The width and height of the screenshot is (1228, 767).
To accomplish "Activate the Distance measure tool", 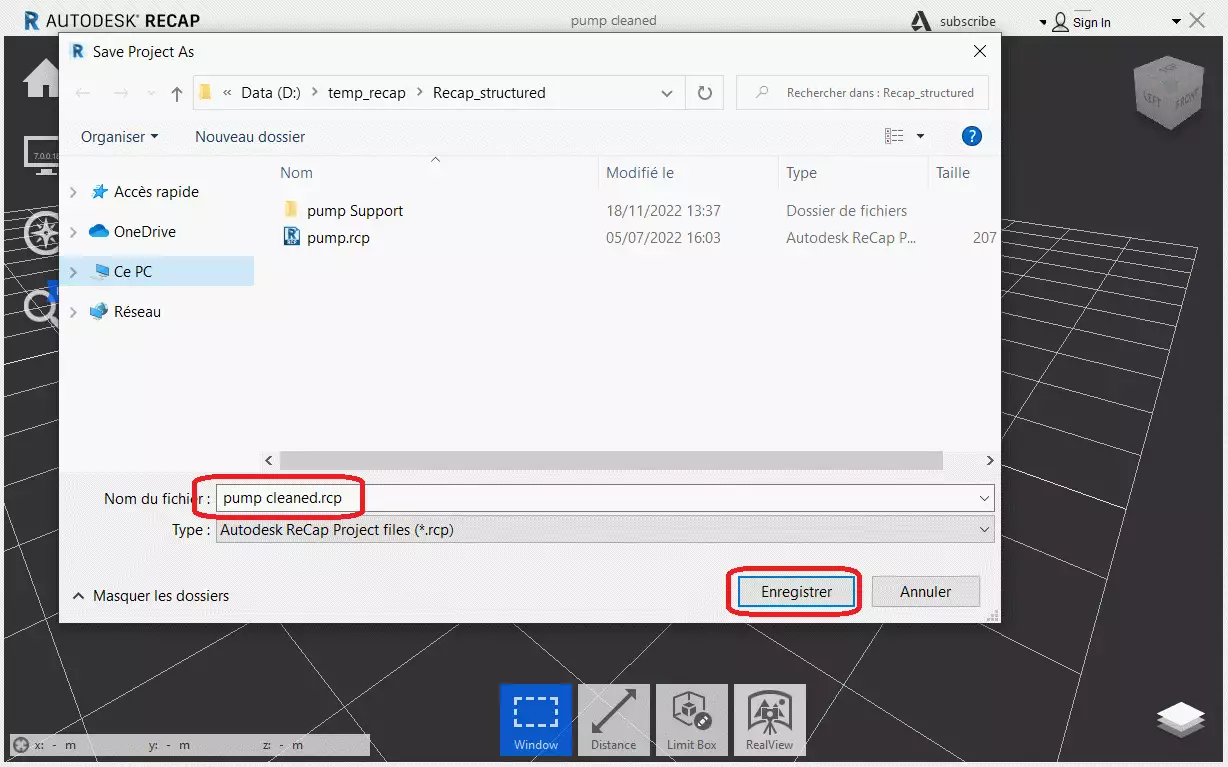I will 613,719.
